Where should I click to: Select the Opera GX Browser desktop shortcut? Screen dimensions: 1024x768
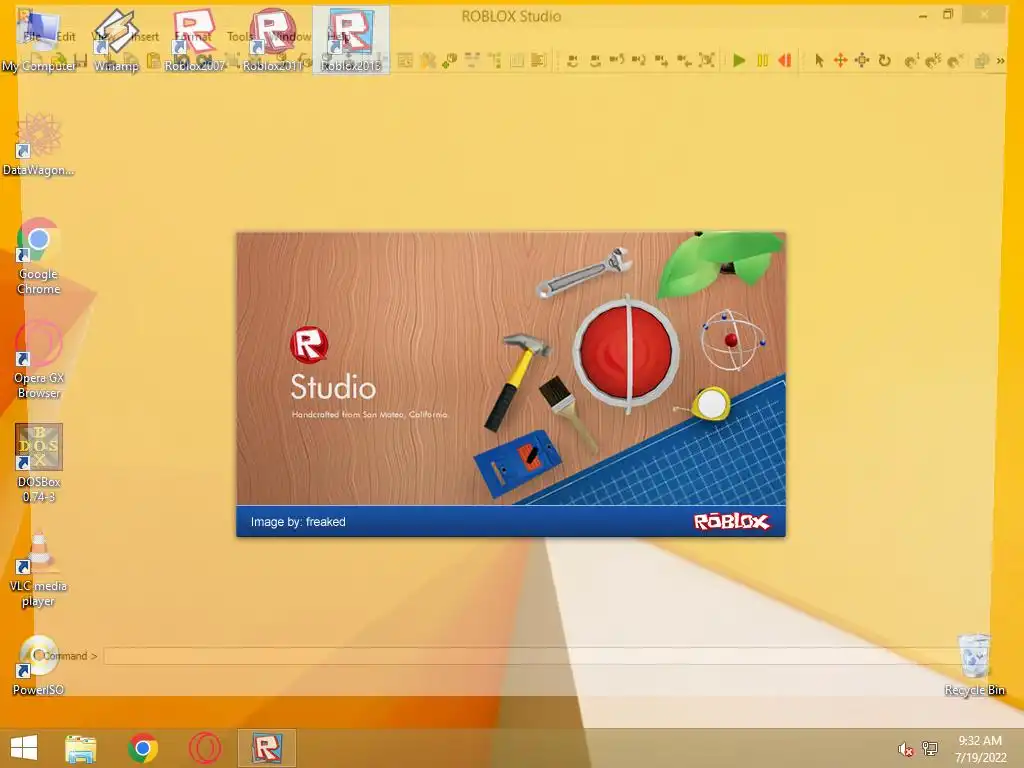point(39,359)
